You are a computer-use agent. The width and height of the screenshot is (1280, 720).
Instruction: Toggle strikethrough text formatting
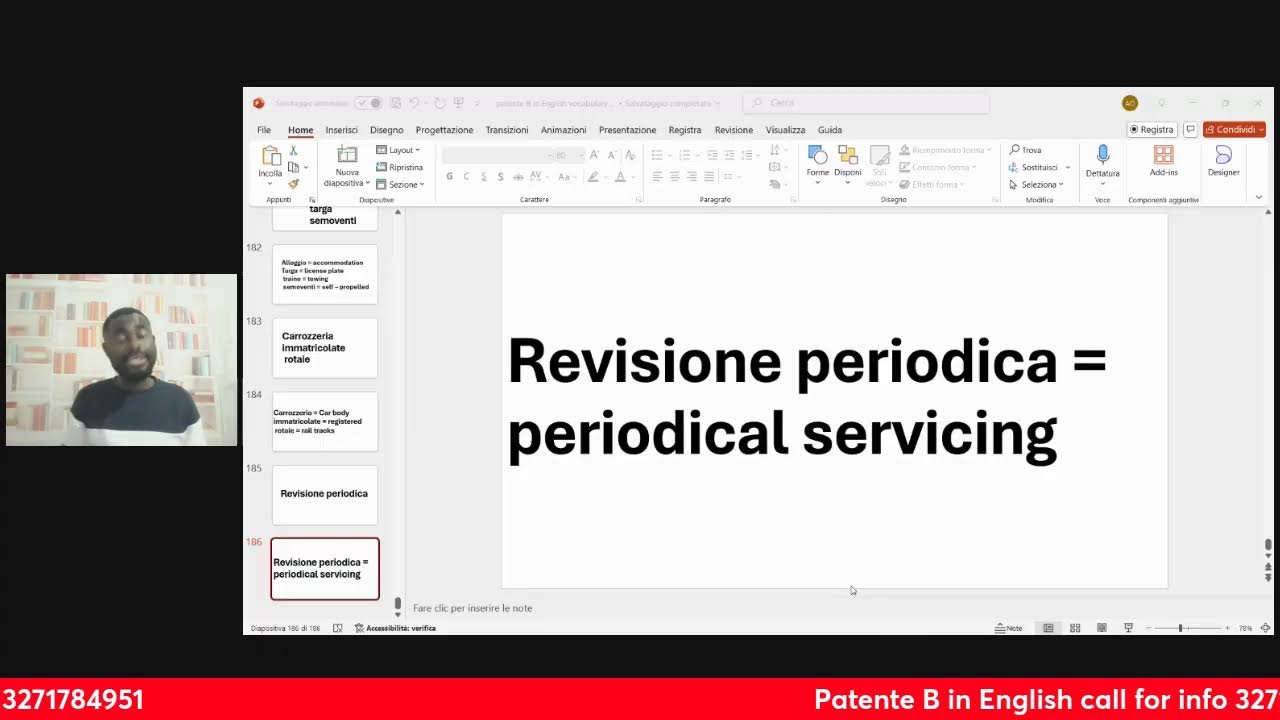point(518,176)
